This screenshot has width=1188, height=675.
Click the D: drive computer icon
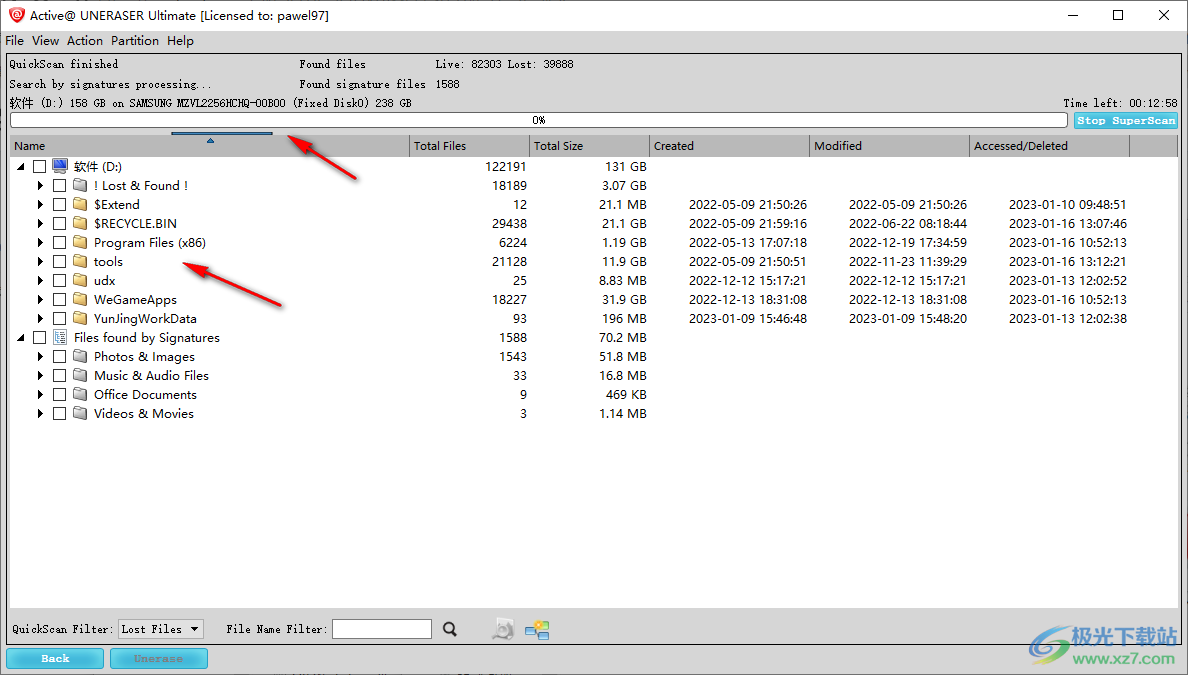point(60,166)
